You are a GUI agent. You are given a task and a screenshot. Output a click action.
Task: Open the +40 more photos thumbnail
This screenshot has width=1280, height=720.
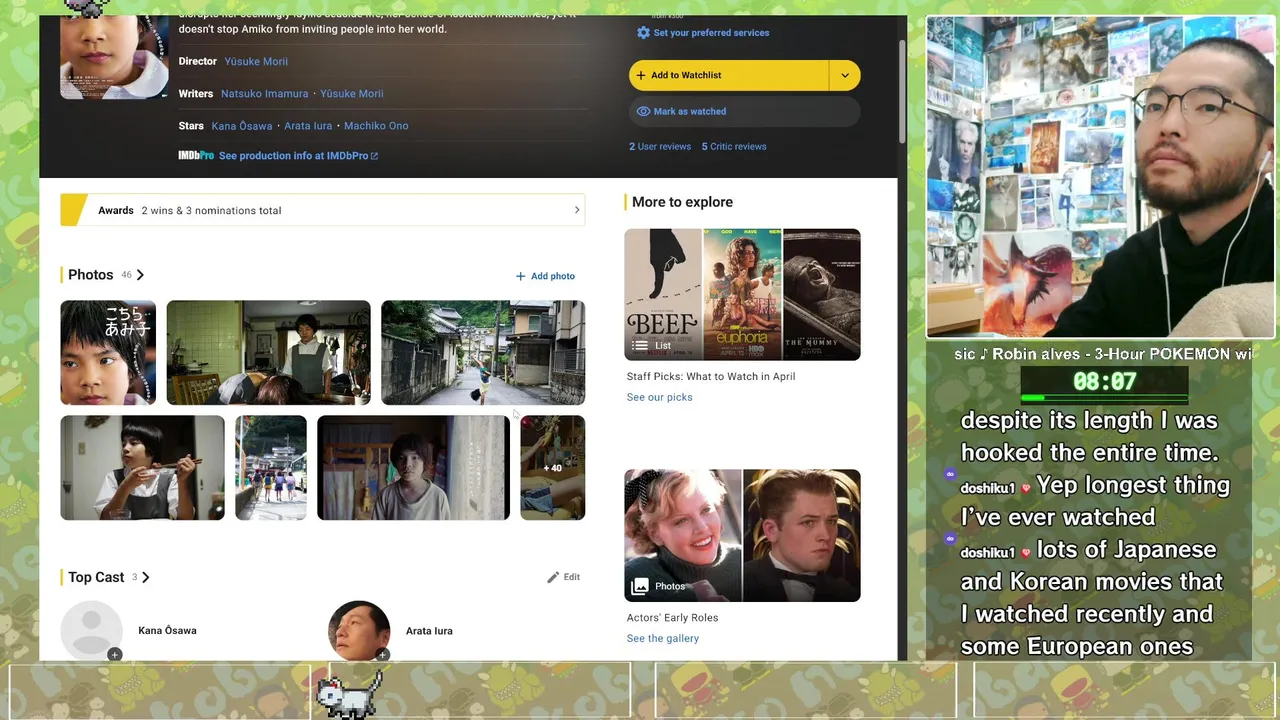point(553,468)
